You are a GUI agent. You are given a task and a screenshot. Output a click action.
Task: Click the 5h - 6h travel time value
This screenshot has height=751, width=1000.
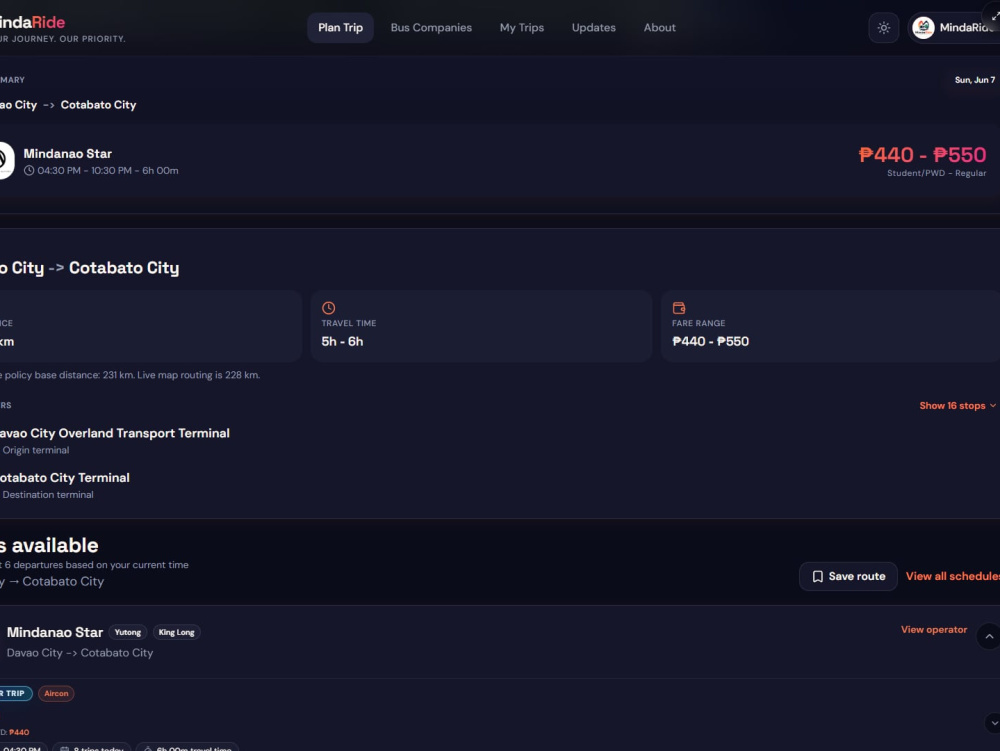(x=342, y=342)
